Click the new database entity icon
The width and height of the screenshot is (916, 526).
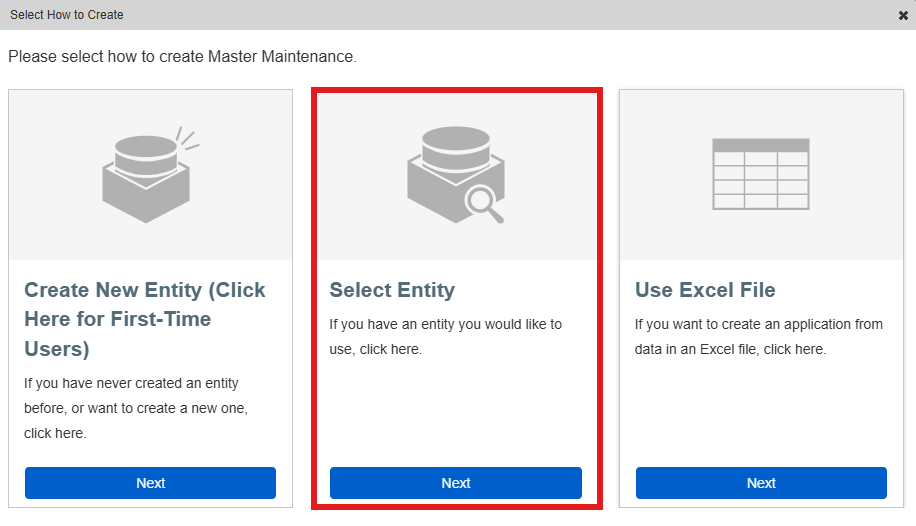(151, 174)
